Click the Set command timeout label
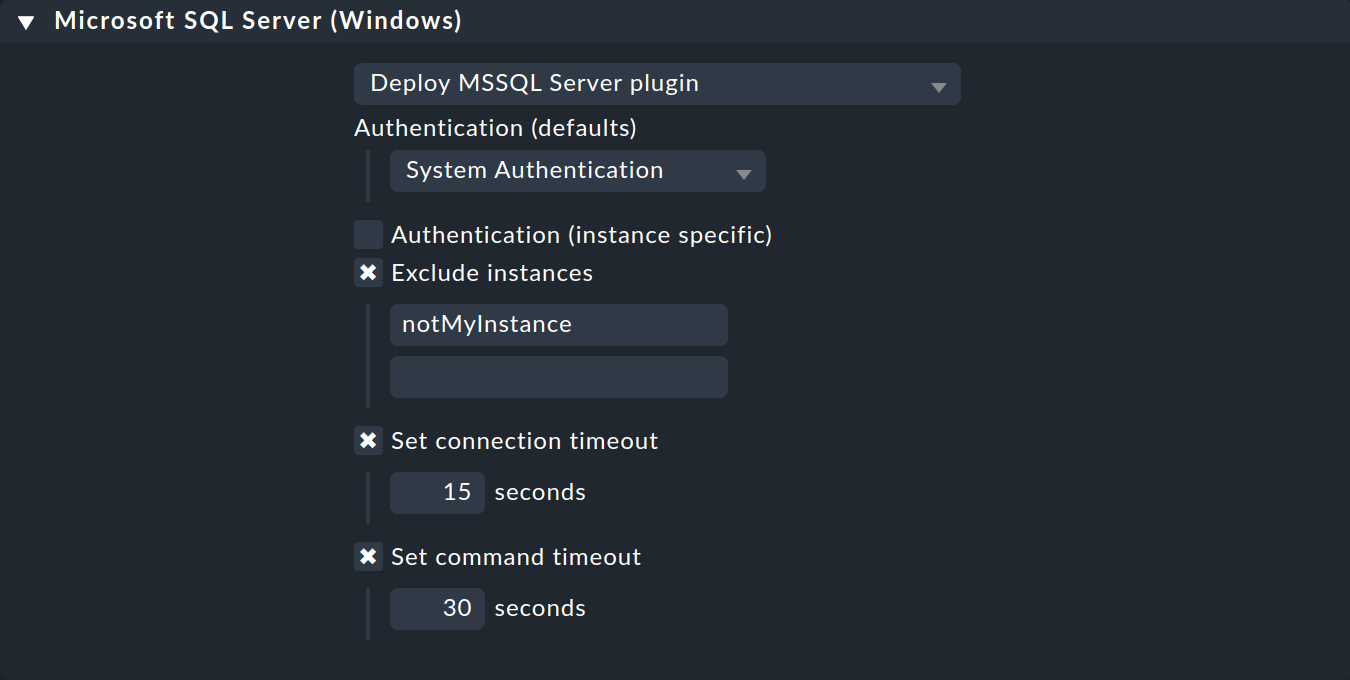 click(516, 557)
